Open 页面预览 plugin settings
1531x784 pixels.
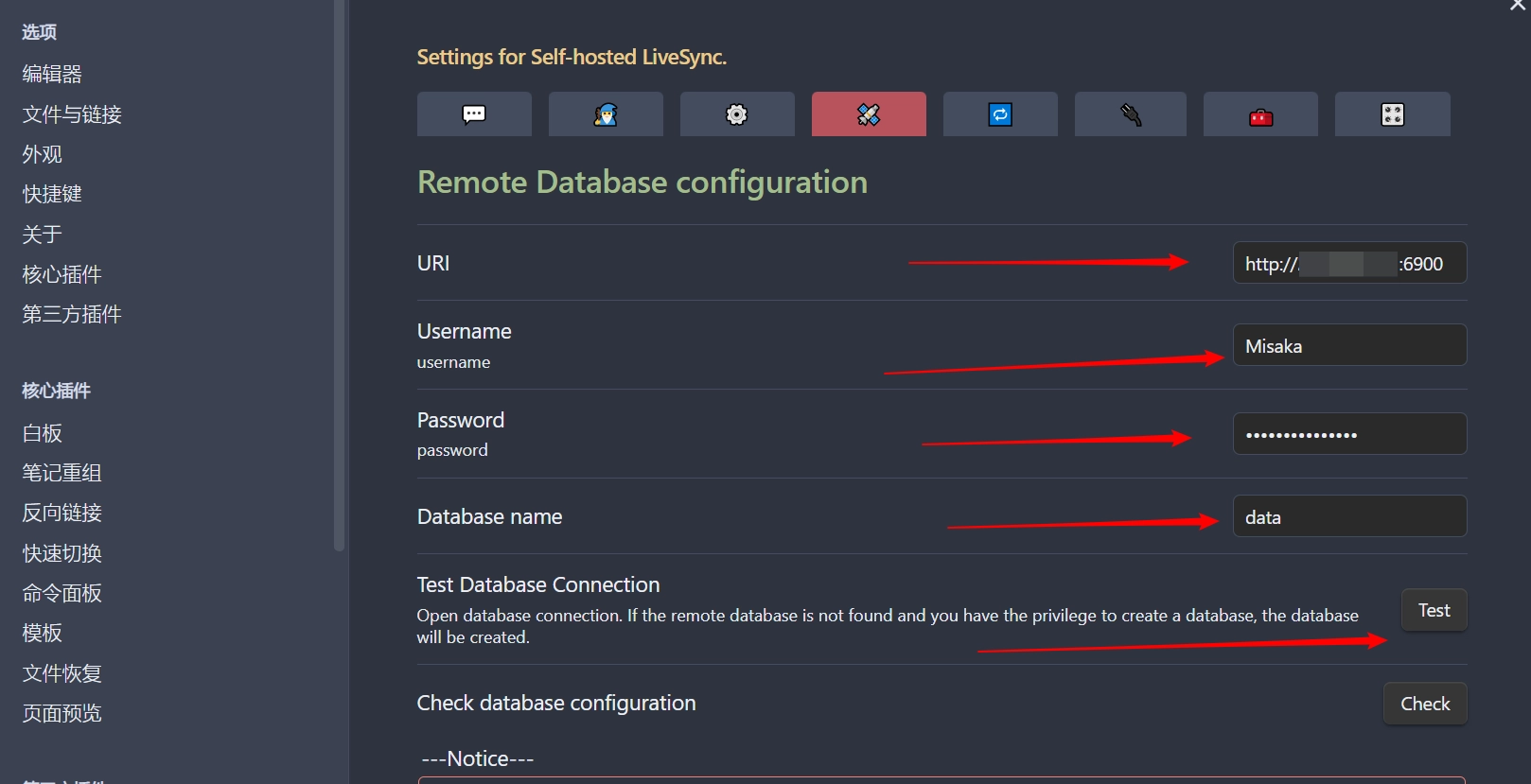point(62,713)
